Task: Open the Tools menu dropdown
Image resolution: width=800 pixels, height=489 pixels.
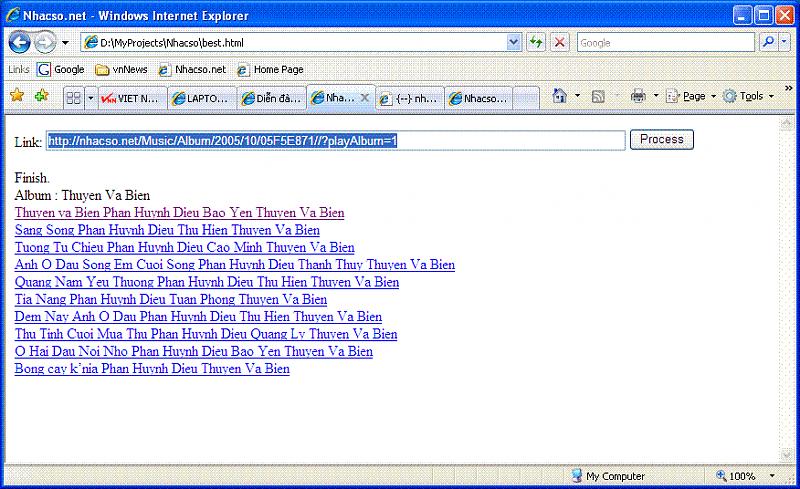Action: [x=744, y=97]
